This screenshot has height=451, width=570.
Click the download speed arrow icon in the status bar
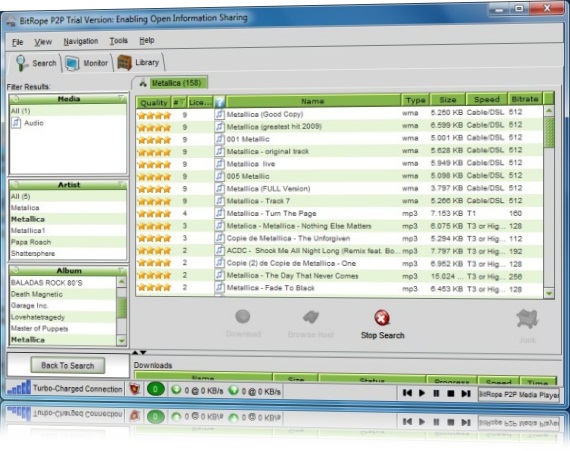176,390
